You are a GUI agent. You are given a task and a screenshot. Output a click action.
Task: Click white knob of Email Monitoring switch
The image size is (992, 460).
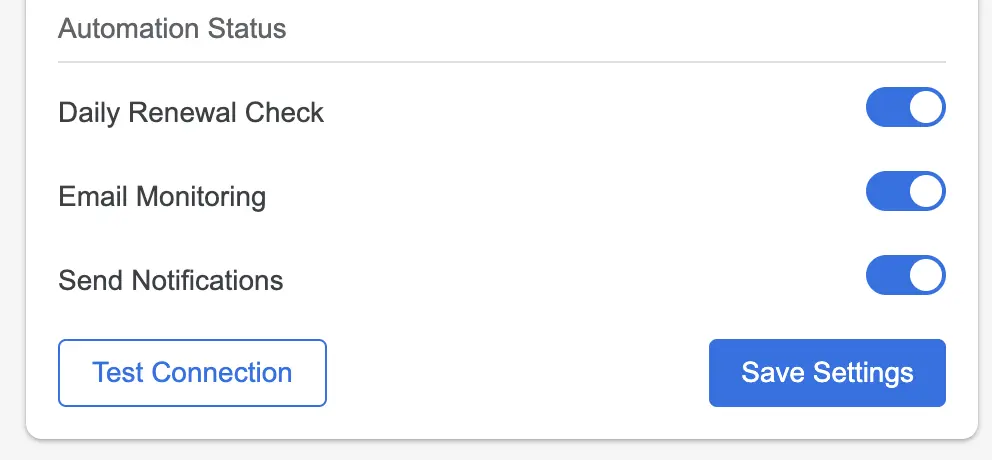click(926, 191)
